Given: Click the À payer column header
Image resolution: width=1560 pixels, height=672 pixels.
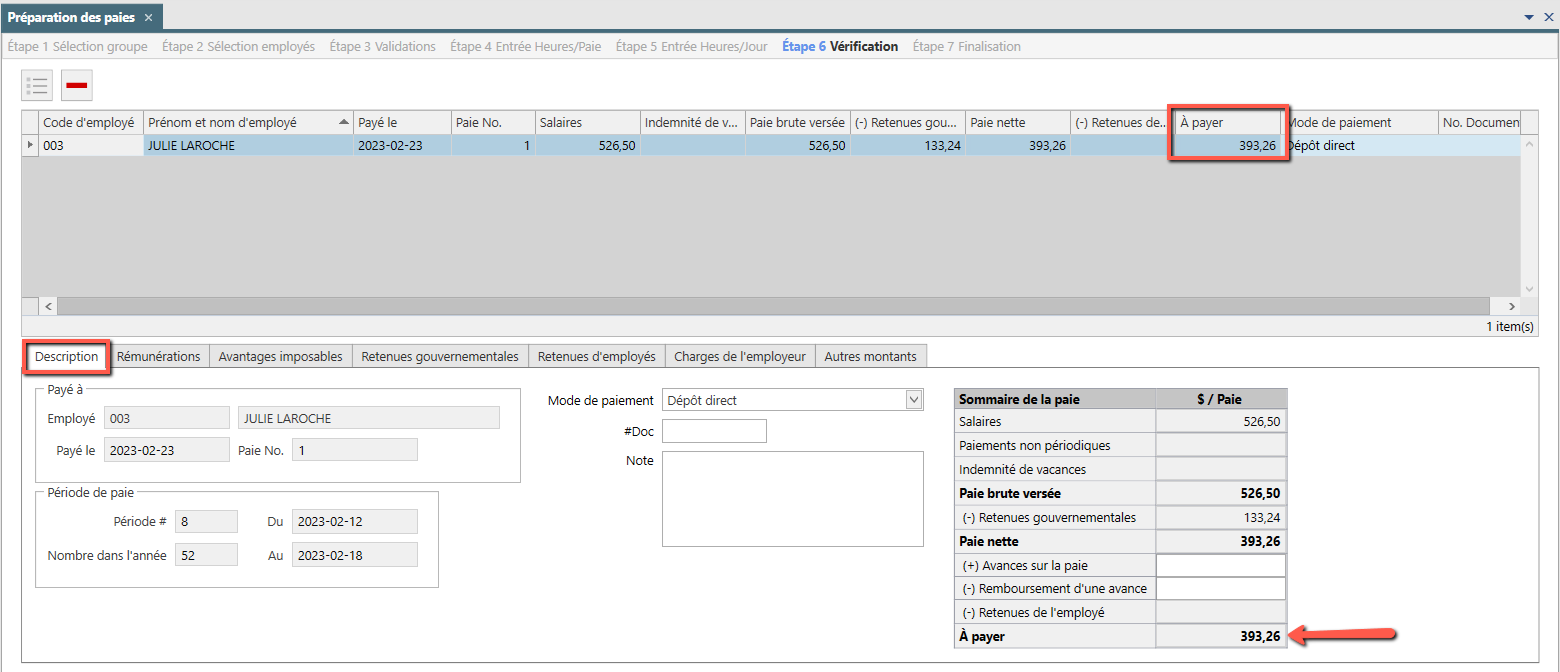Looking at the screenshot, I should (x=1227, y=122).
